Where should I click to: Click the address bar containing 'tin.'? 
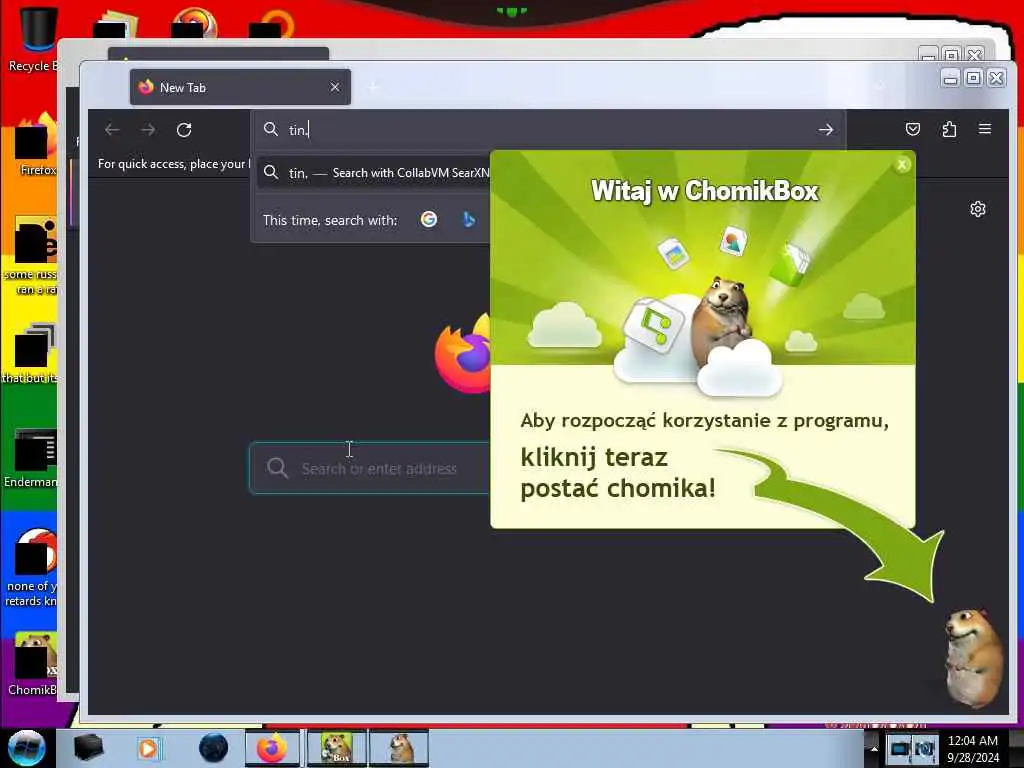coord(549,130)
